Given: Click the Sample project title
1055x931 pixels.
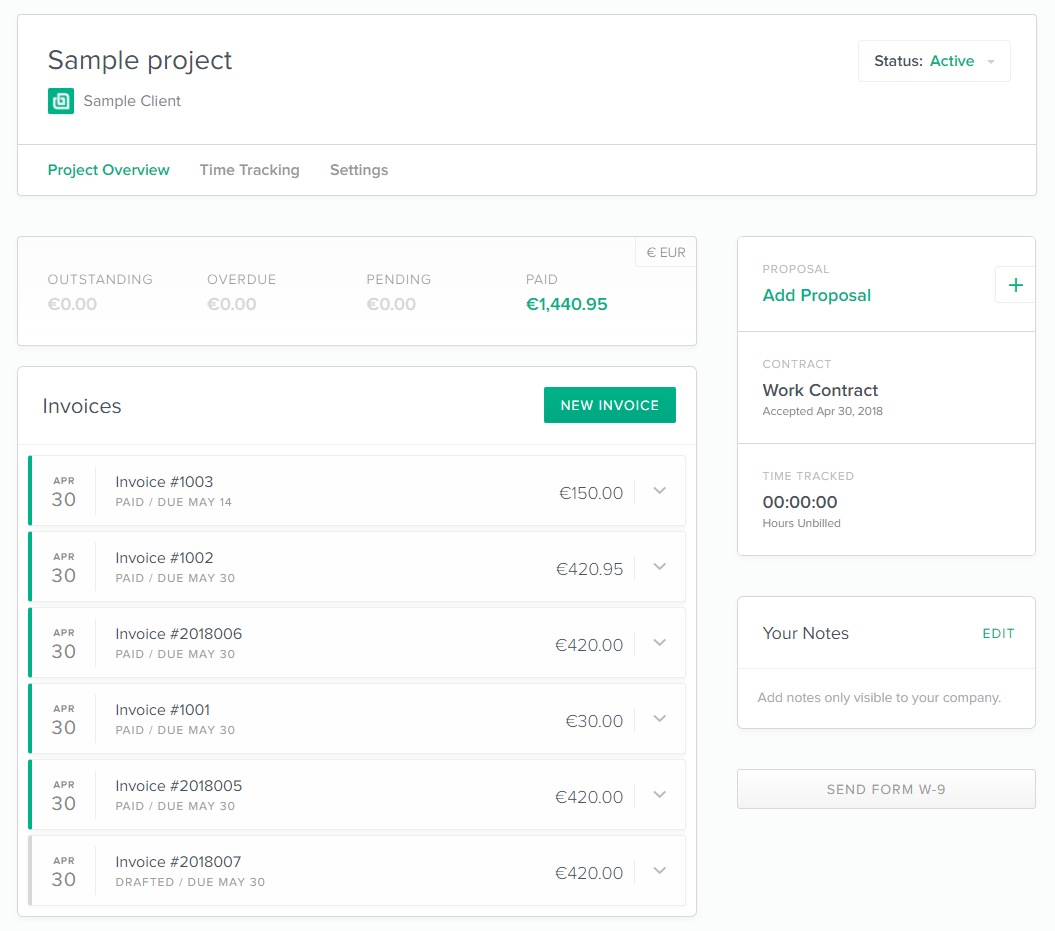Looking at the screenshot, I should [140, 61].
